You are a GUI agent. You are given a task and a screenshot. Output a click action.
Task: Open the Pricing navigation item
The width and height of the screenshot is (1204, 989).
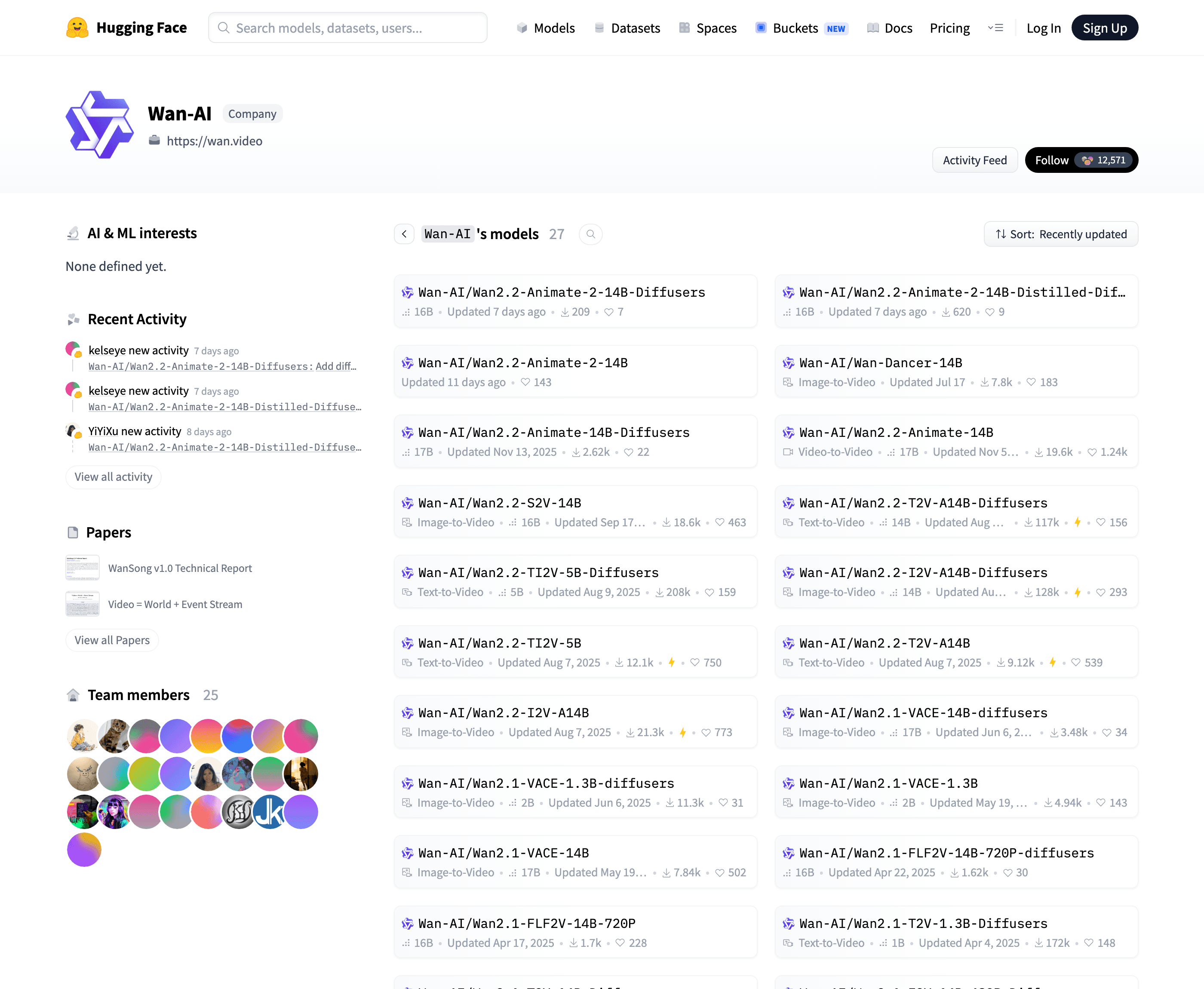pos(949,28)
